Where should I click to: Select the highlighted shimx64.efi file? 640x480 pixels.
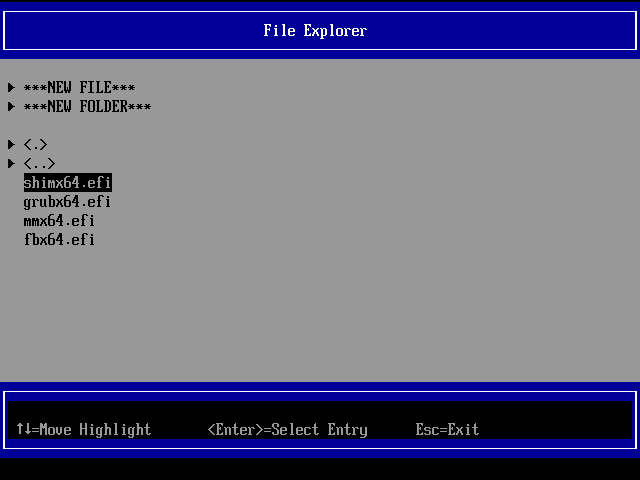pyautogui.click(x=67, y=183)
